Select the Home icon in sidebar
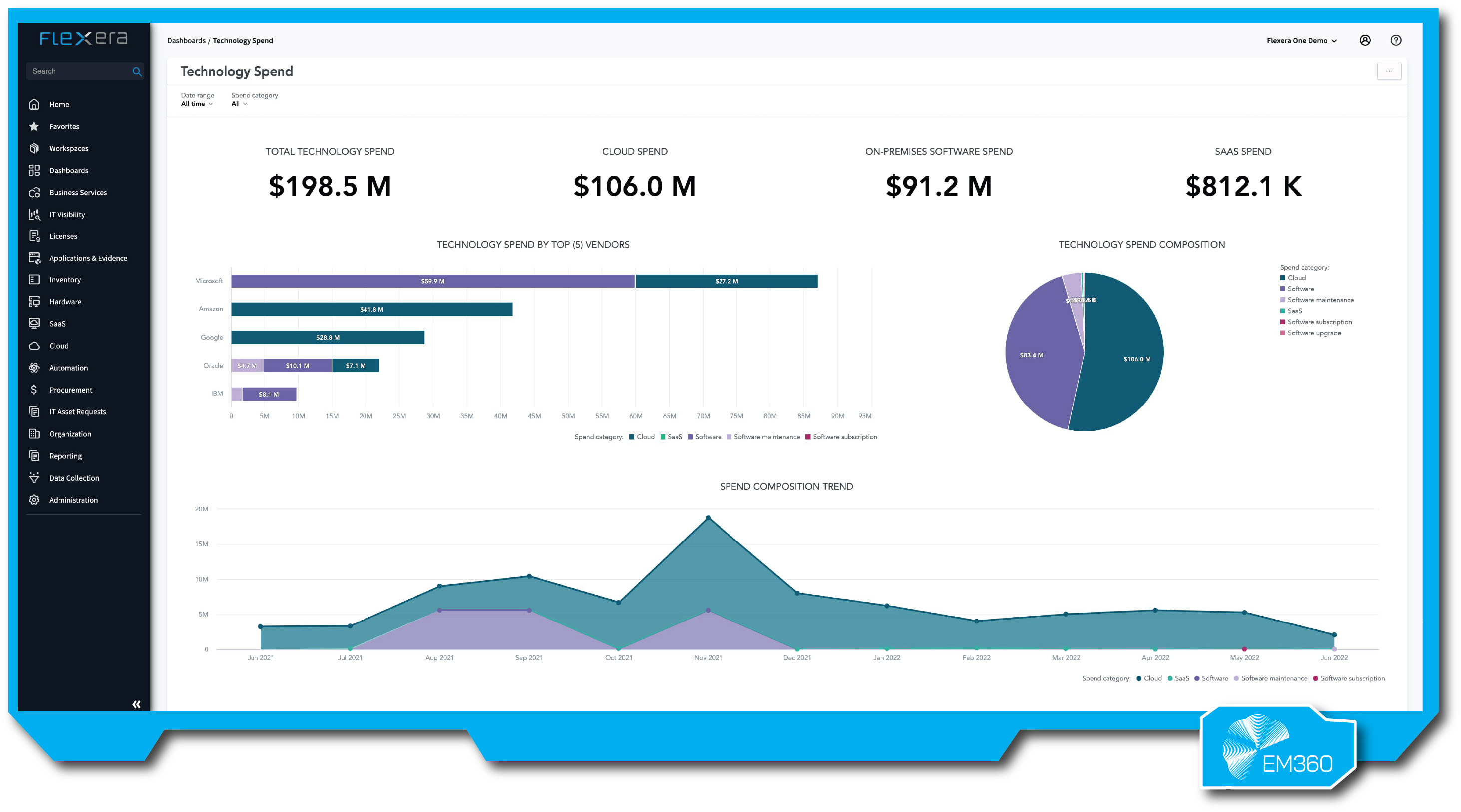 click(x=34, y=104)
